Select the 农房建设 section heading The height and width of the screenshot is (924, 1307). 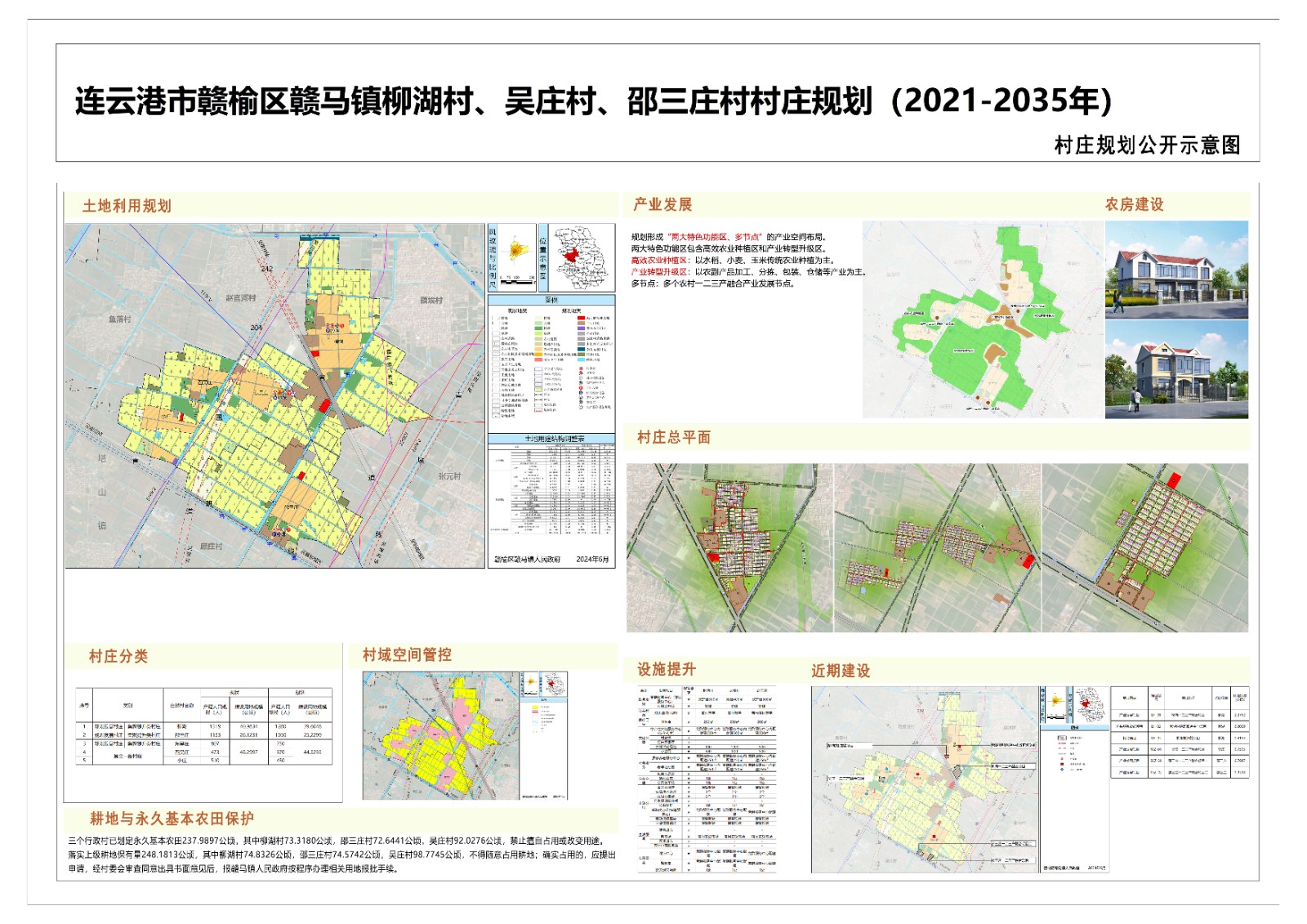[1135, 204]
